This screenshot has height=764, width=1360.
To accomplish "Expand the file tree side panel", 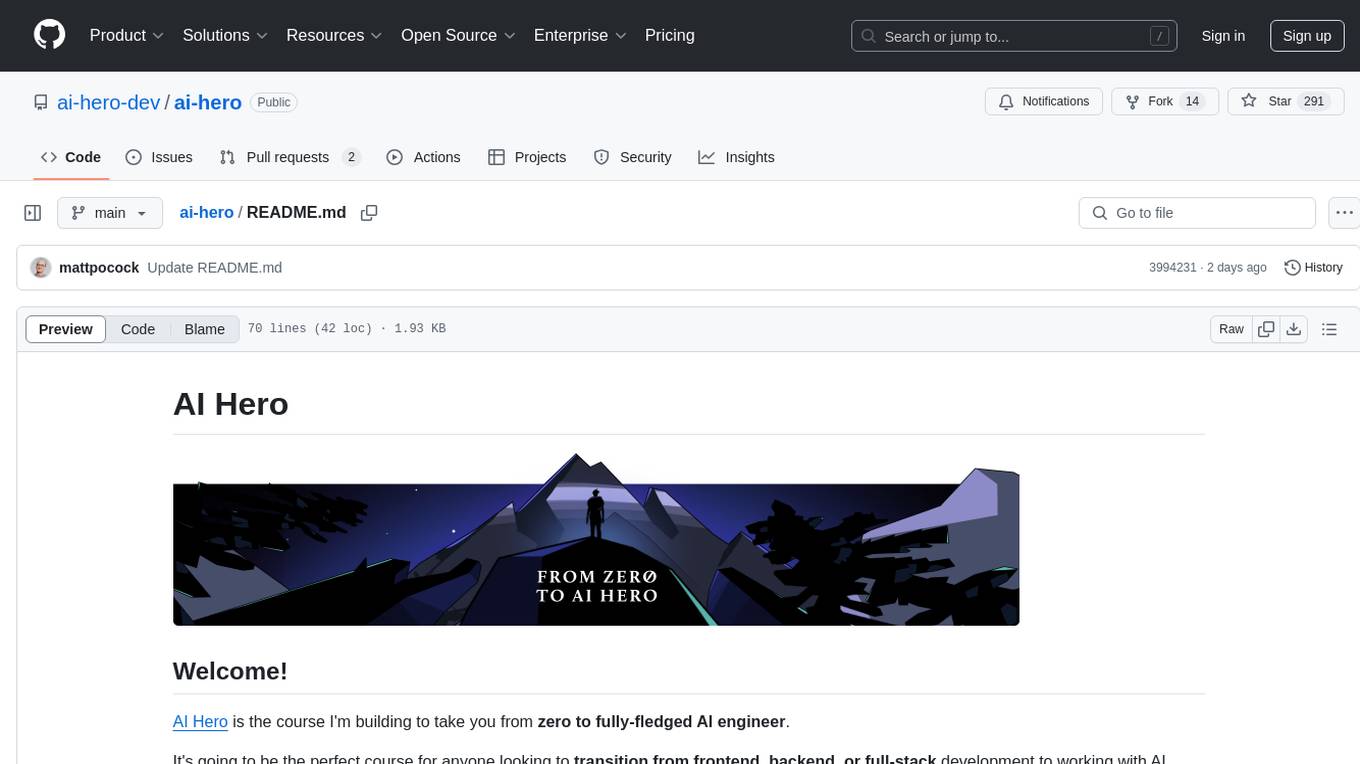I will click(33, 213).
